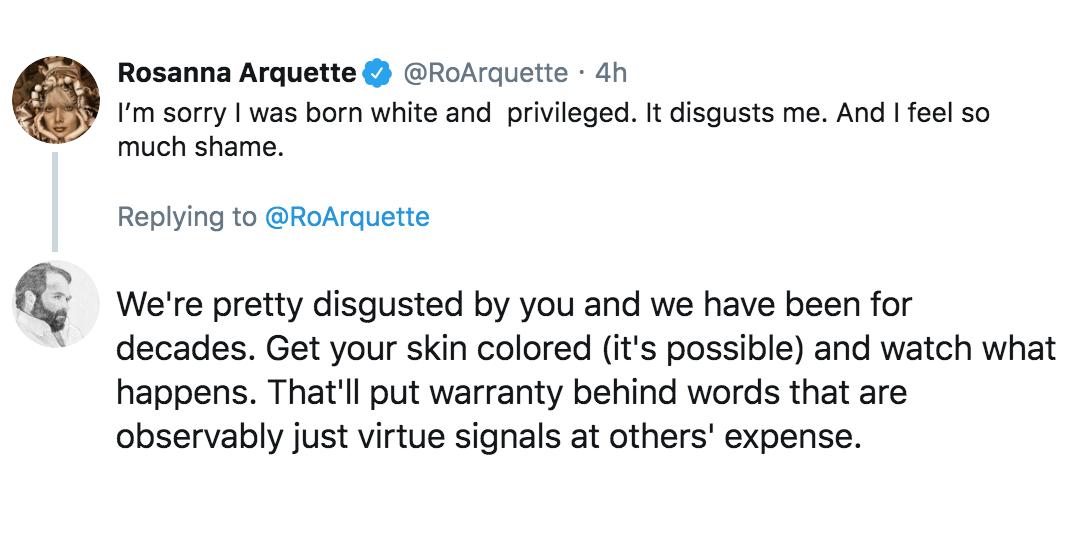This screenshot has width=1074, height=538.
Task: Select the word "privileged" in first tweet
Action: 569,114
